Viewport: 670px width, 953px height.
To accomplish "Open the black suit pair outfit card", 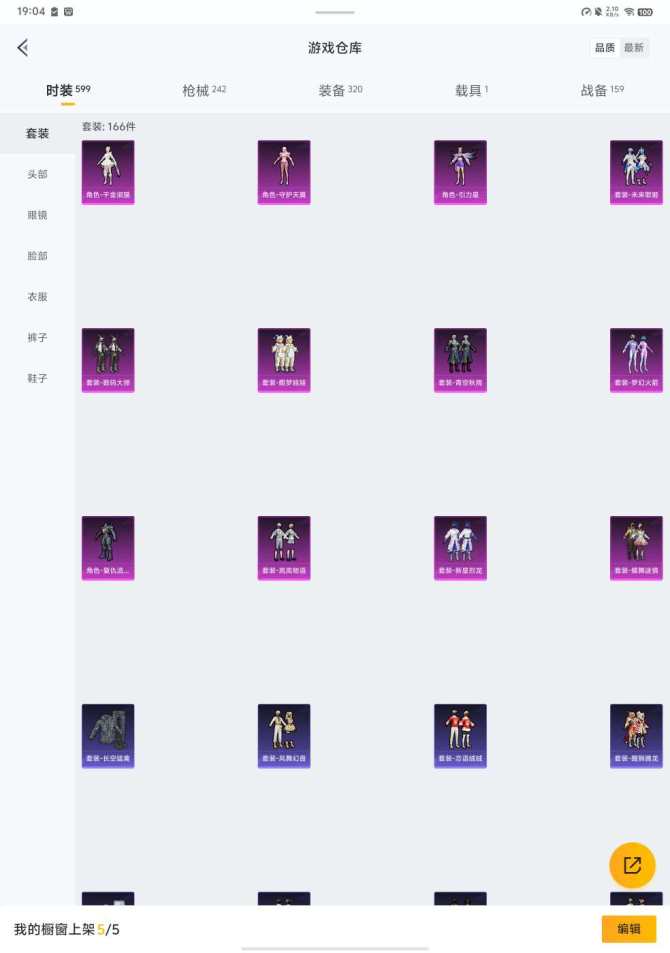I will (x=108, y=360).
